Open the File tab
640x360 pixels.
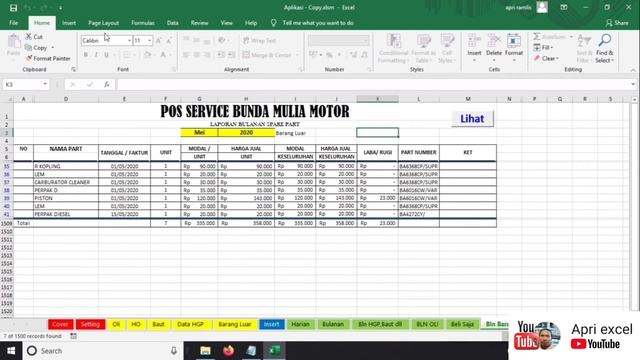click(x=13, y=23)
